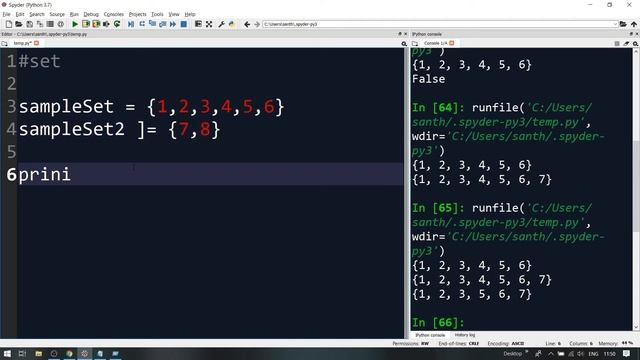This screenshot has width=640, height=360.
Task: Start debugging the file
Action: click(x=131, y=24)
